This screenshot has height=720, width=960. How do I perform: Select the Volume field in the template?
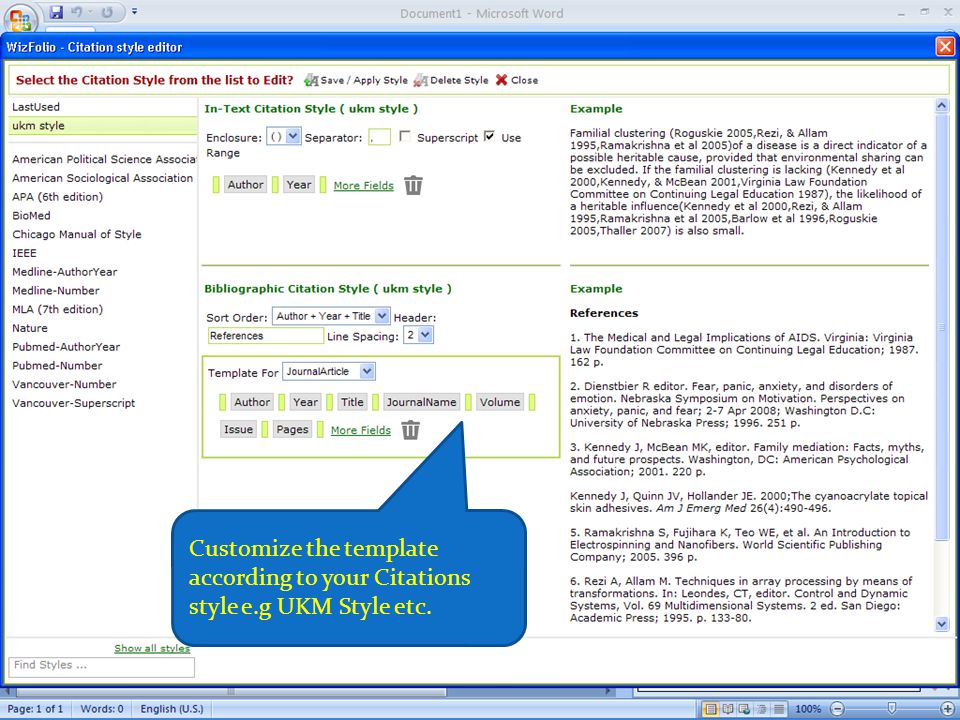pos(500,402)
